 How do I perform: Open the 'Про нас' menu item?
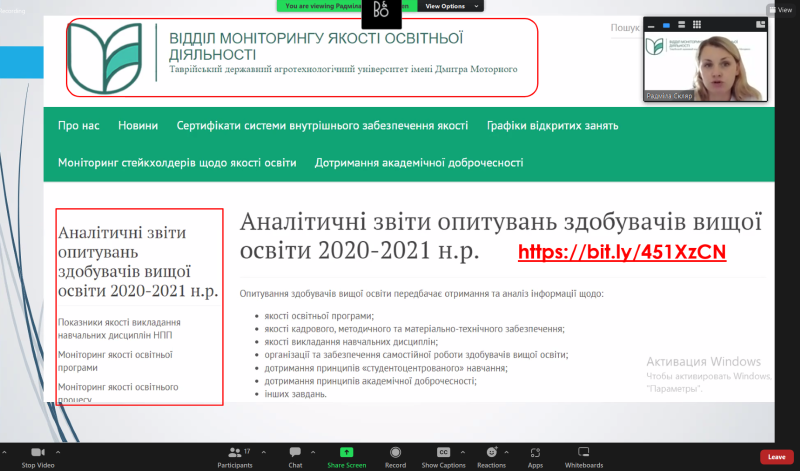point(79,126)
